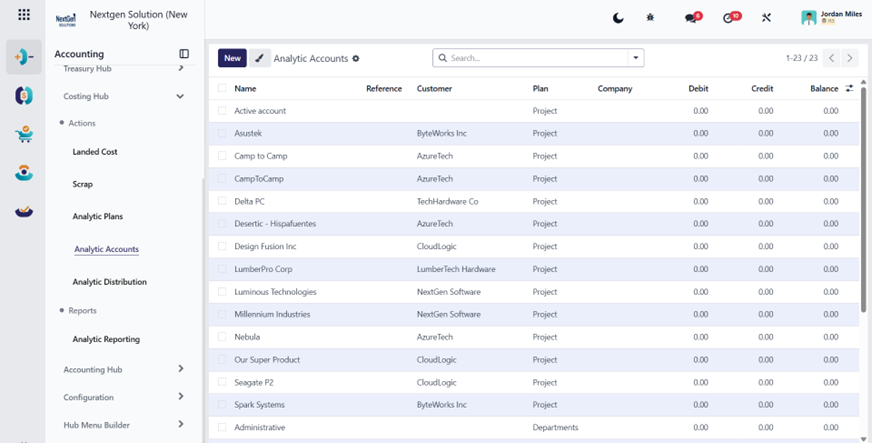Open the checkmark bowl app icon

(x=24, y=211)
